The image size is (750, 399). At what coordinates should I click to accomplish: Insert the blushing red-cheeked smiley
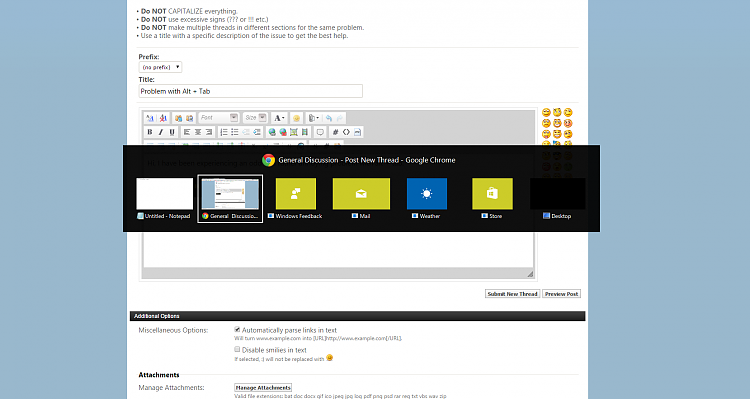[x=568, y=123]
